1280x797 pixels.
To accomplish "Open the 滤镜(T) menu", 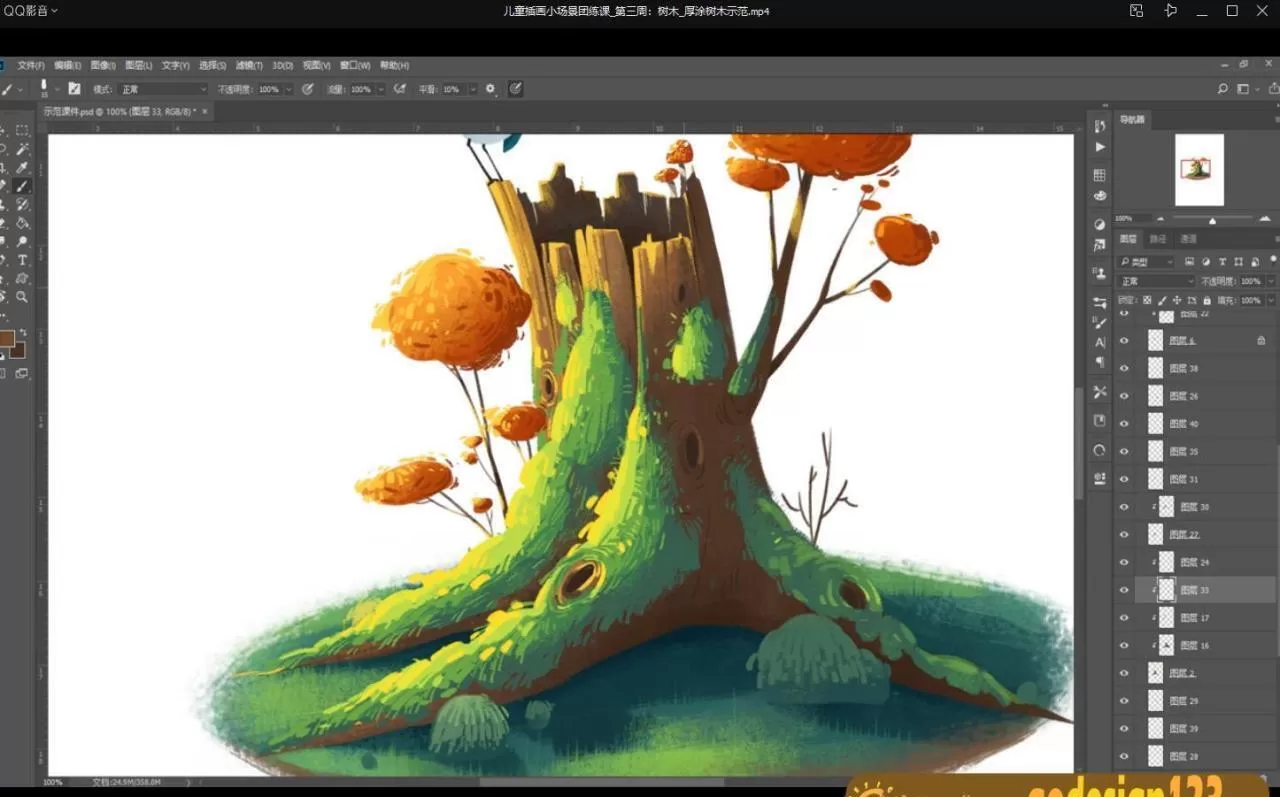I will click(250, 65).
